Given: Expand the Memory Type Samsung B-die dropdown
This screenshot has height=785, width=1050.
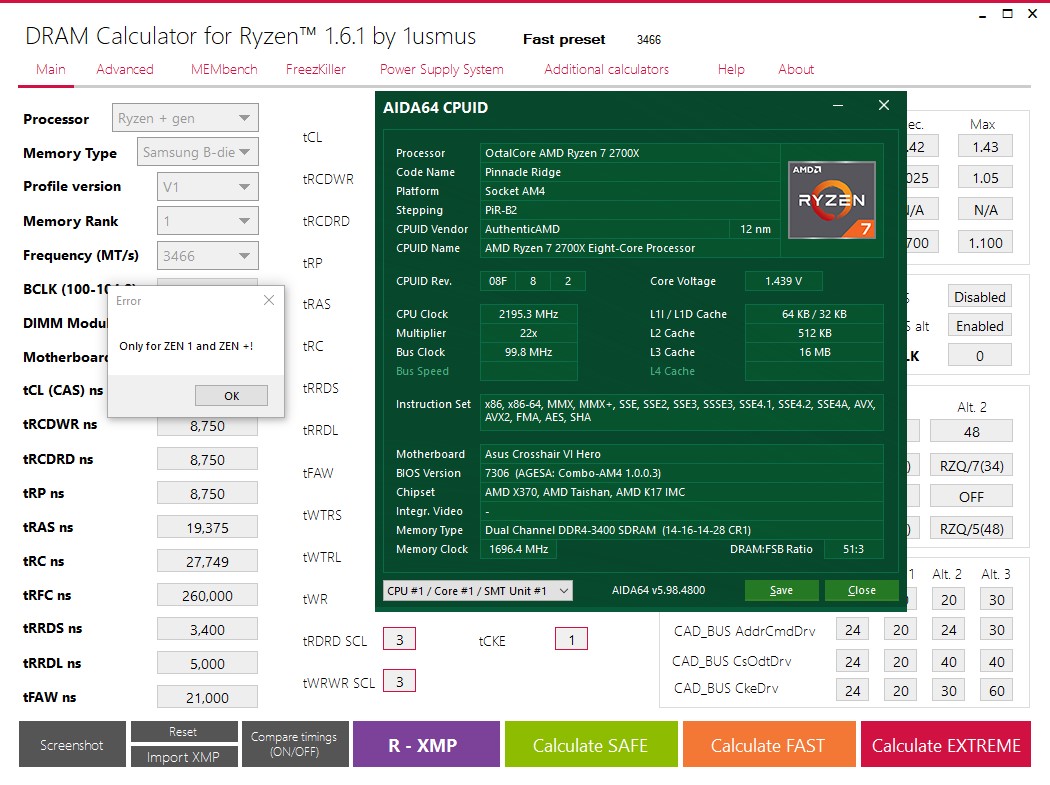Looking at the screenshot, I should pyautogui.click(x=198, y=152).
